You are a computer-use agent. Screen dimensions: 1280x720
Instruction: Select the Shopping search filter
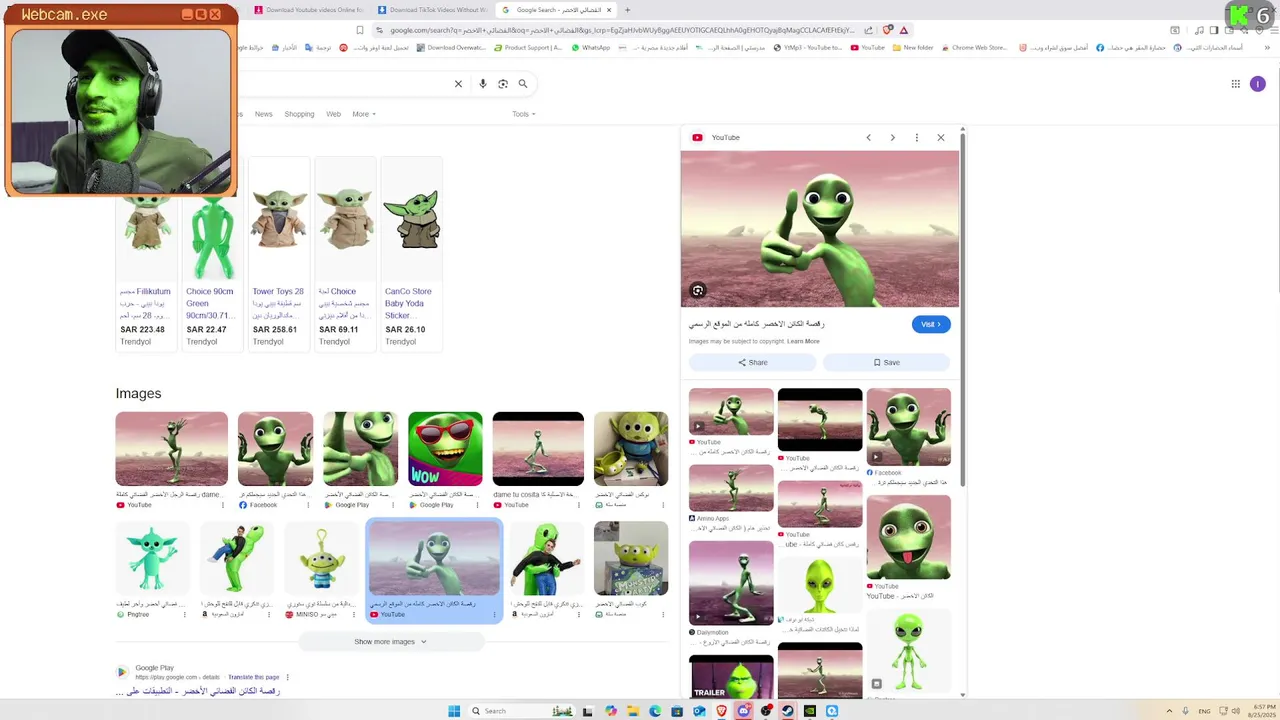299,114
